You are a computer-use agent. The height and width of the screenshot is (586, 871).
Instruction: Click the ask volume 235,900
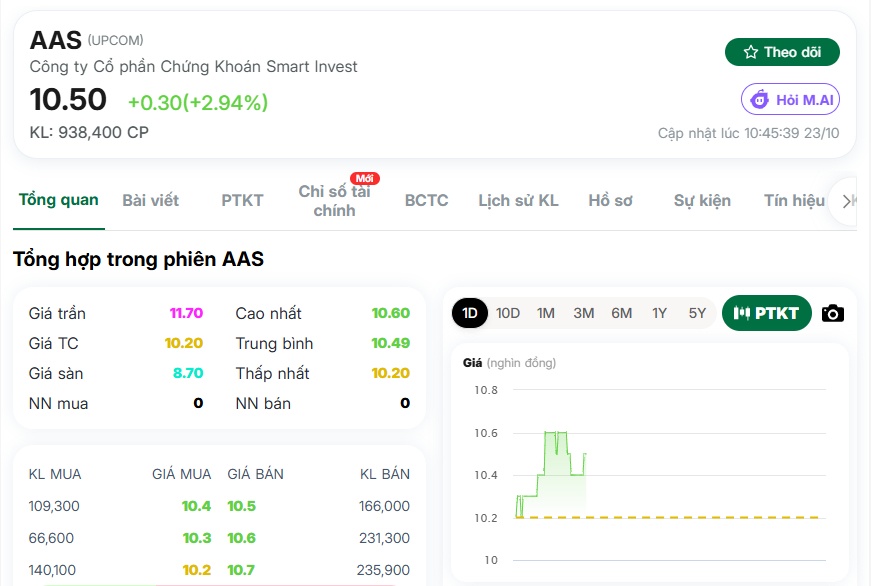pos(383,570)
